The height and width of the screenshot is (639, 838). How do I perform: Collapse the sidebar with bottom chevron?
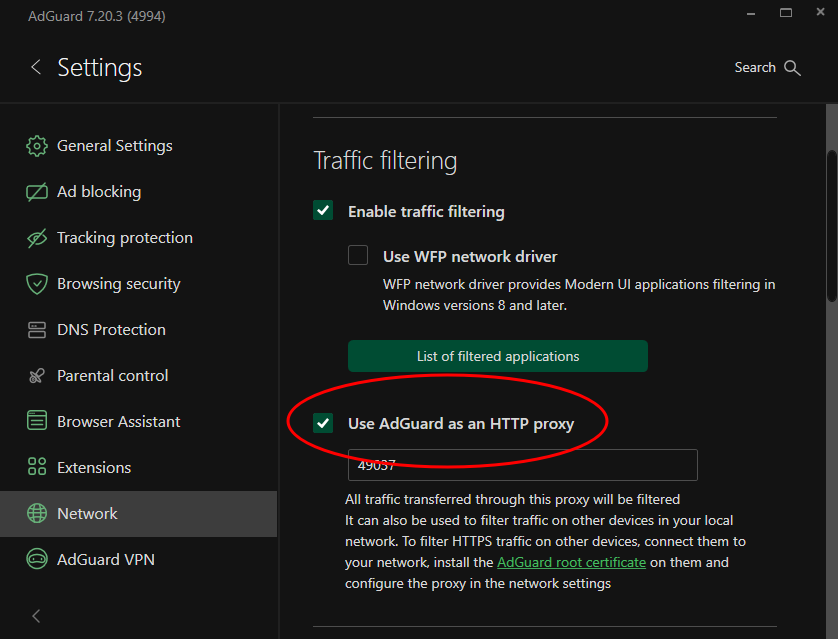(36, 615)
